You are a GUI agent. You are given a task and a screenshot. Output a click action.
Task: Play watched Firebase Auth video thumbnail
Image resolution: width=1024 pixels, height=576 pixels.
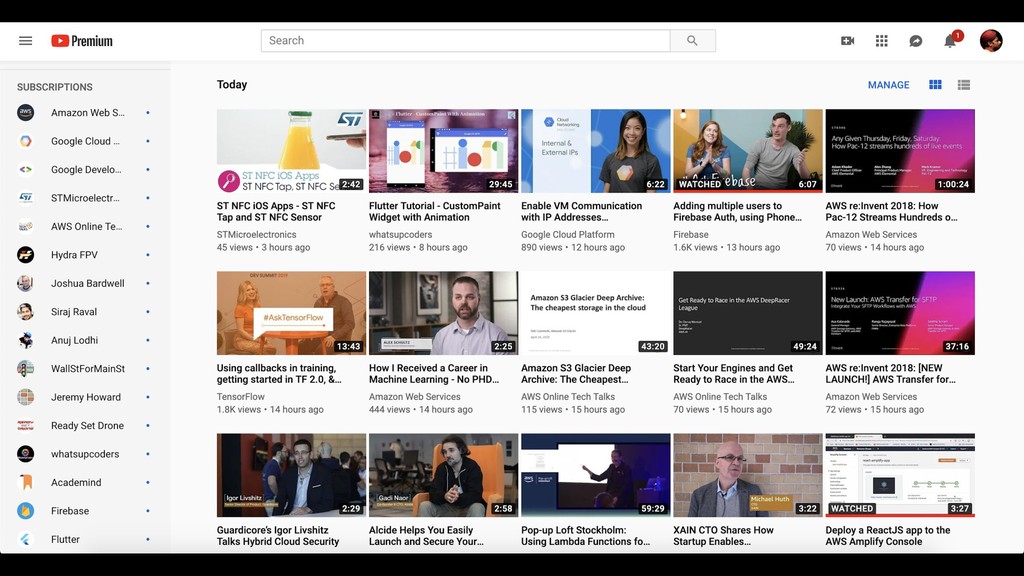[x=748, y=151]
